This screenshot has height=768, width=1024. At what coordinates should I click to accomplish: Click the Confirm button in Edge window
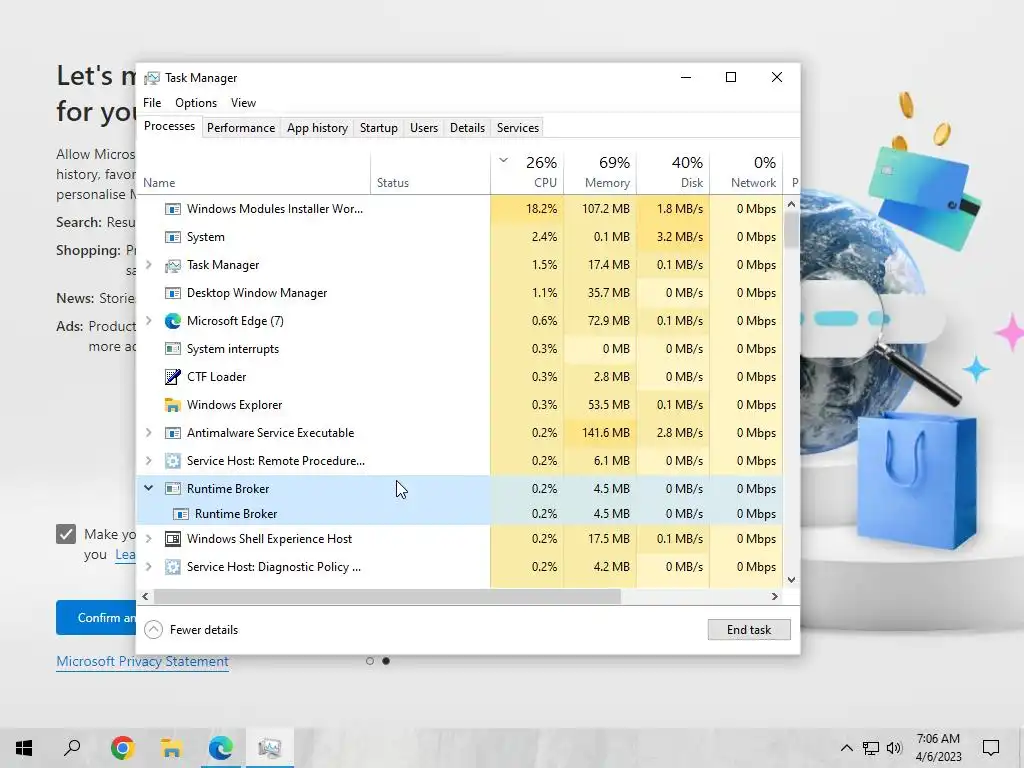click(96, 618)
